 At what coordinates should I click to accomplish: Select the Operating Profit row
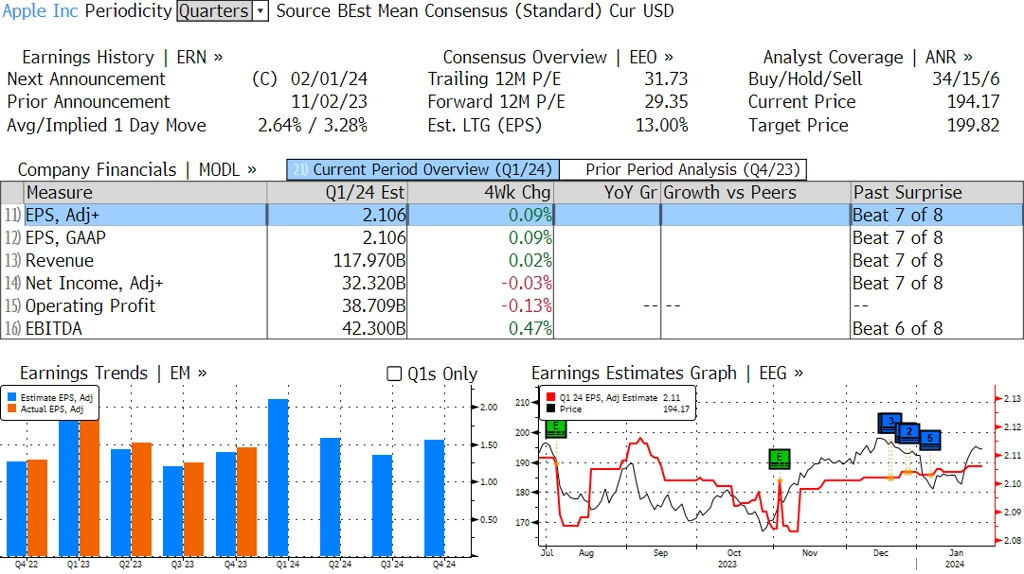(x=512, y=306)
